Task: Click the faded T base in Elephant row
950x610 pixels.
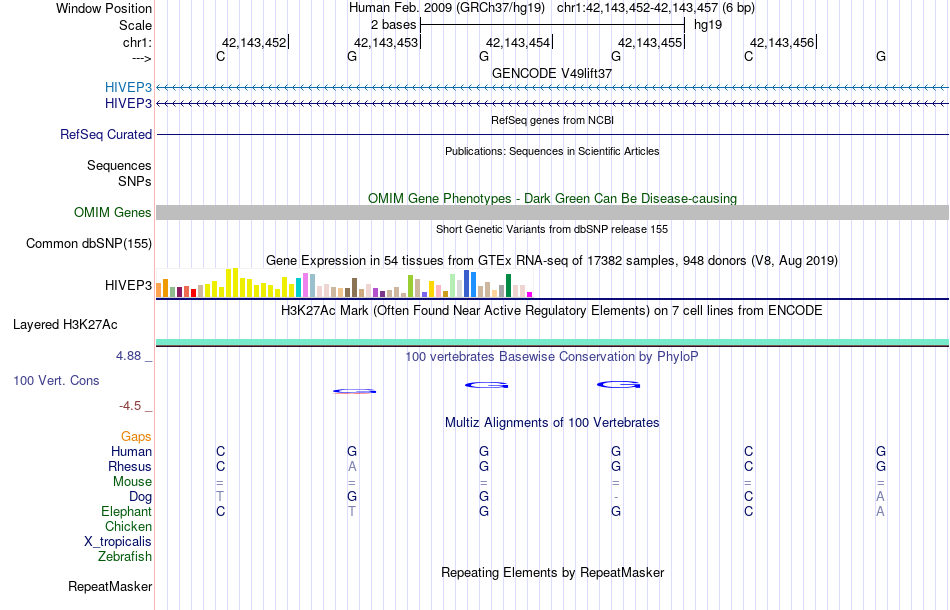Action: click(352, 511)
